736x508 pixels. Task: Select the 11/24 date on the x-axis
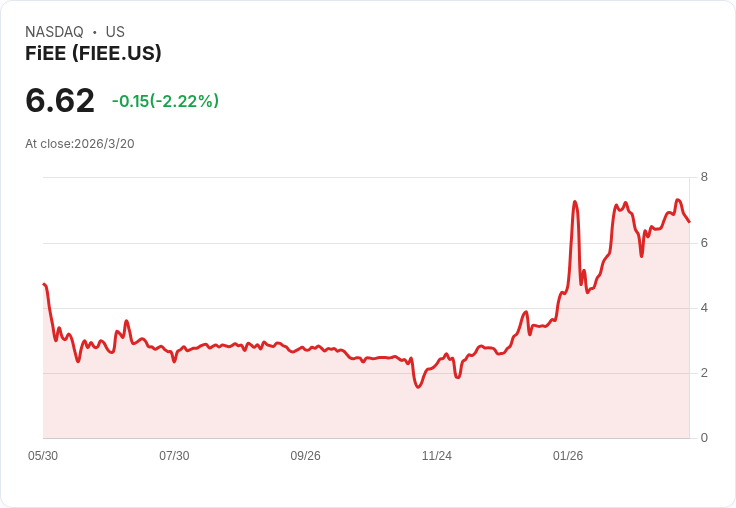coord(437,456)
